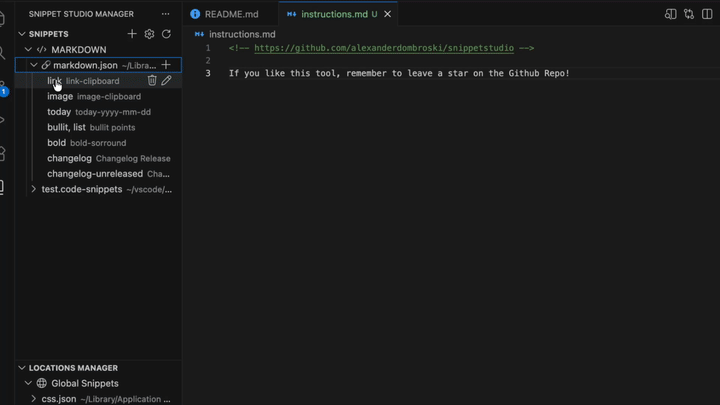This screenshot has width=720, height=405.
Task: Select the image snippet
Action: click(x=99, y=96)
